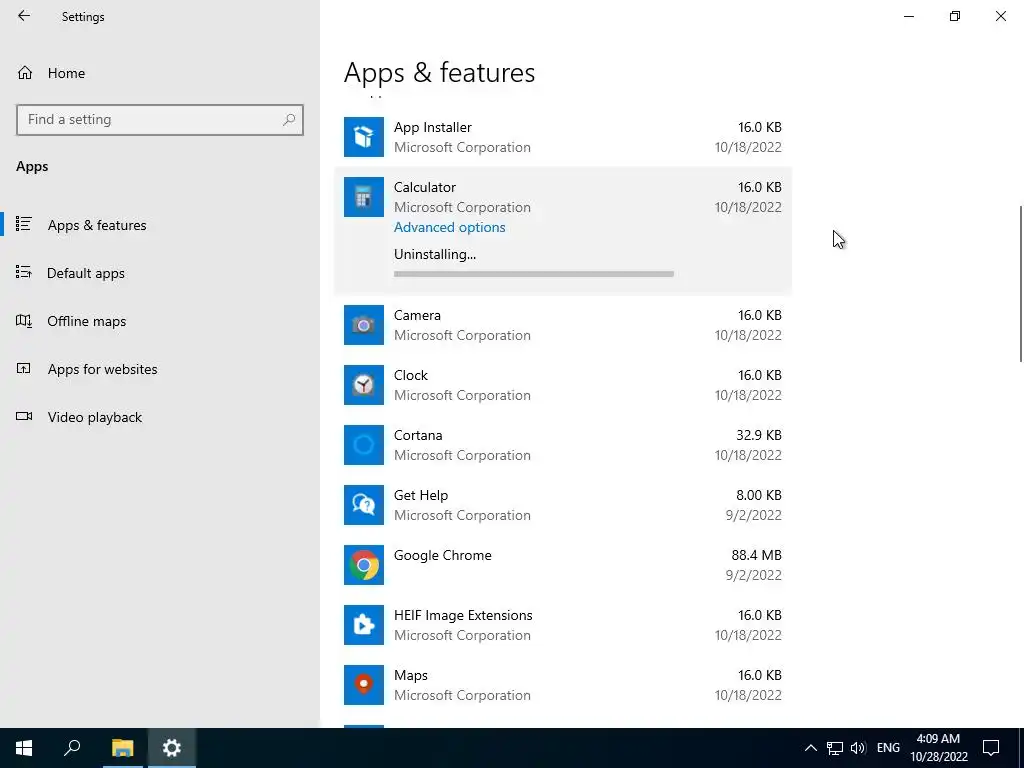The width and height of the screenshot is (1024, 768).
Task: Click the Home house icon
Action: [x=25, y=73]
